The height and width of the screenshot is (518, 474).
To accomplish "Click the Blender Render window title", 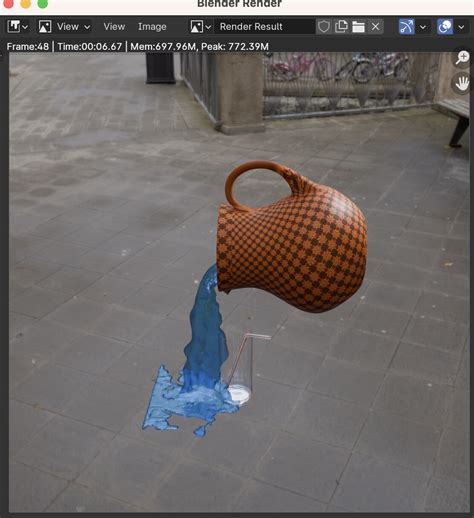I will 239,4.
